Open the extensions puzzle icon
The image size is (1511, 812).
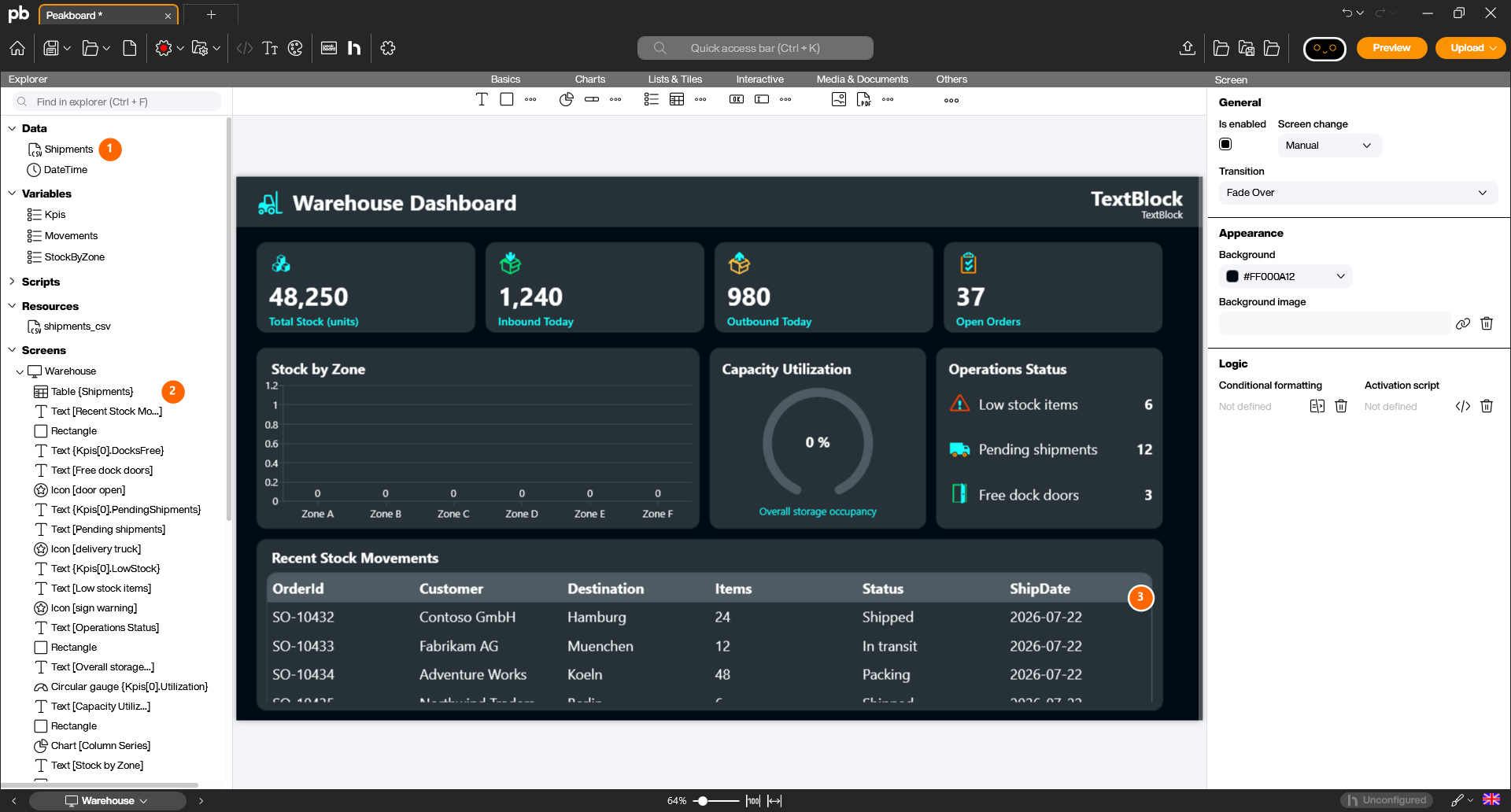pos(388,48)
